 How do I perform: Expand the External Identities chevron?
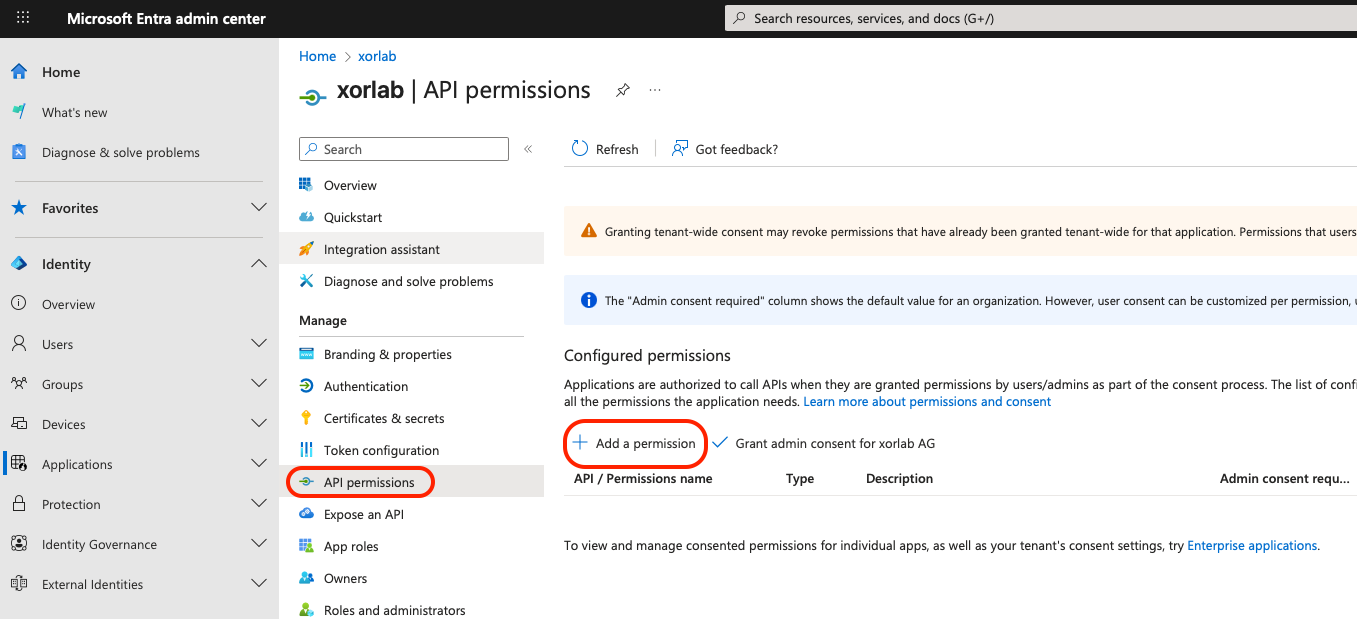click(x=258, y=584)
